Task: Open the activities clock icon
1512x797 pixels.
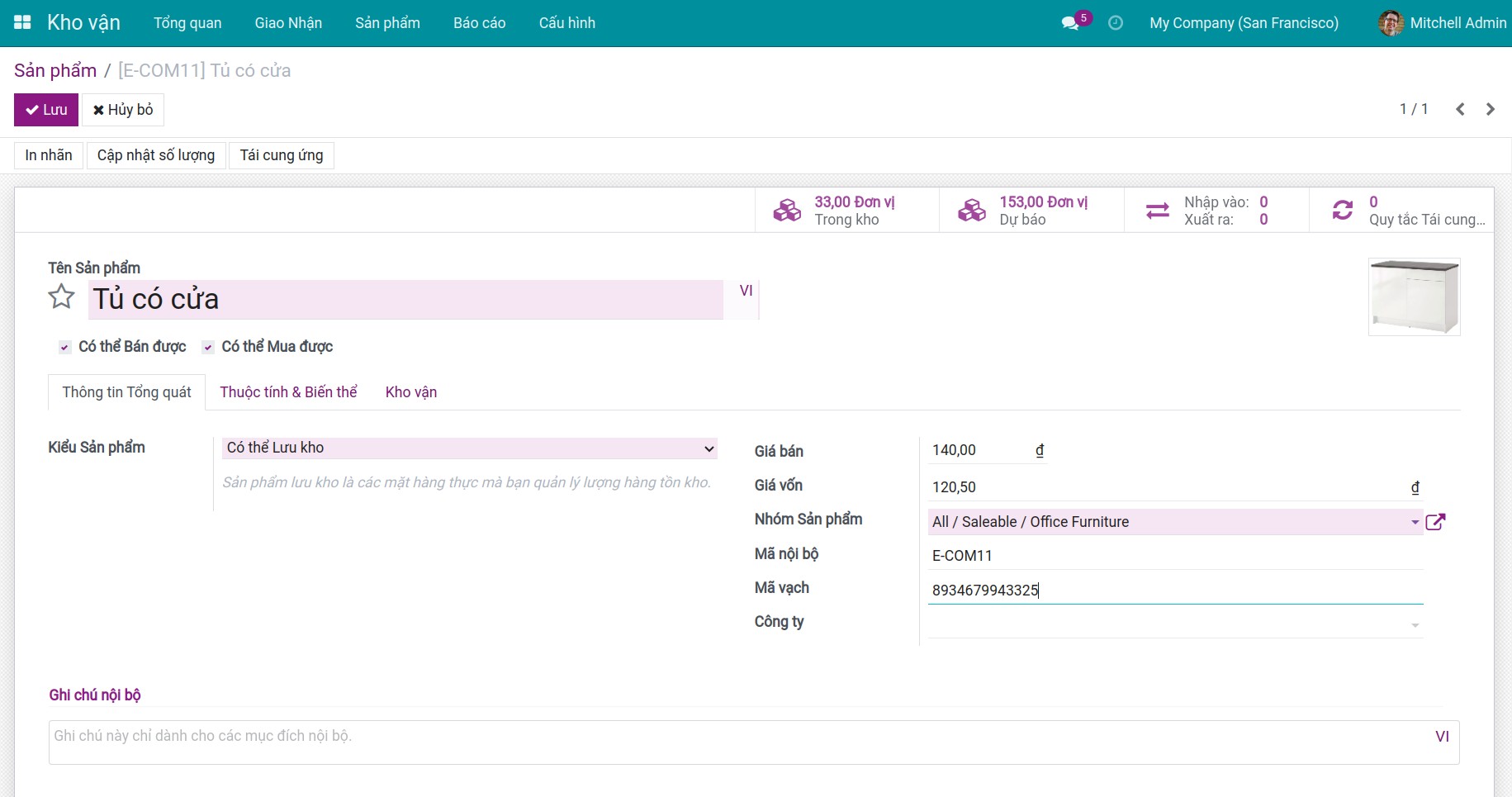Action: click(x=1116, y=23)
